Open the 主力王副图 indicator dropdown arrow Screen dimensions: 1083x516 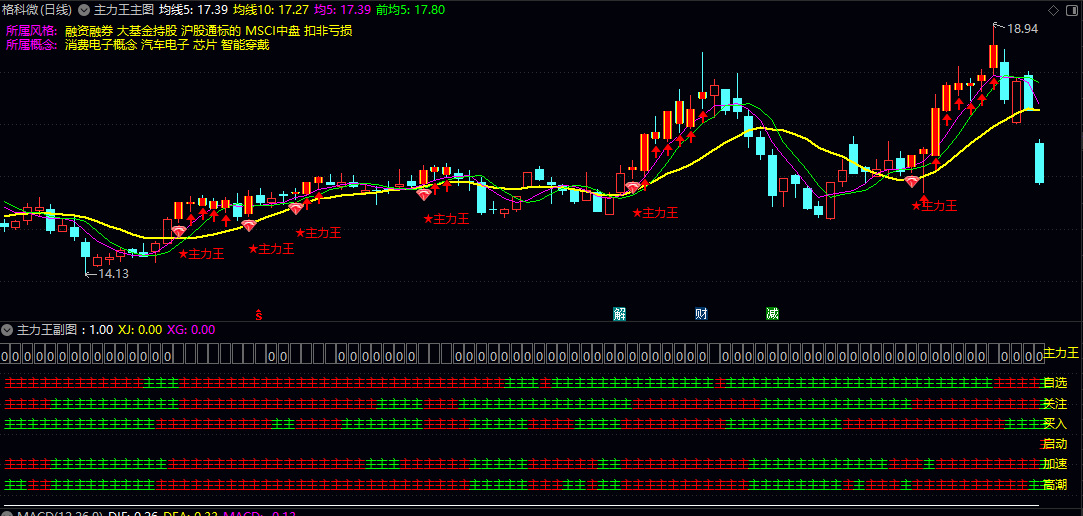8,329
